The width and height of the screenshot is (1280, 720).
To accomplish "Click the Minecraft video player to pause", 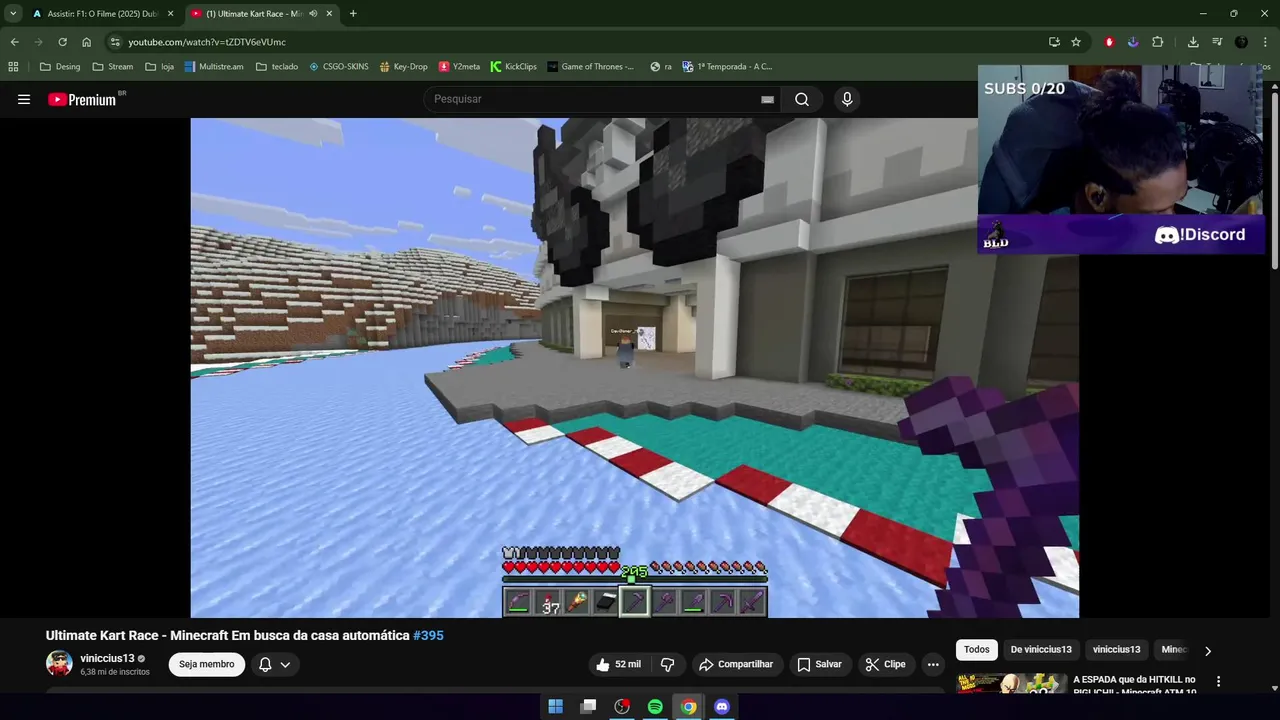I will tap(634, 368).
